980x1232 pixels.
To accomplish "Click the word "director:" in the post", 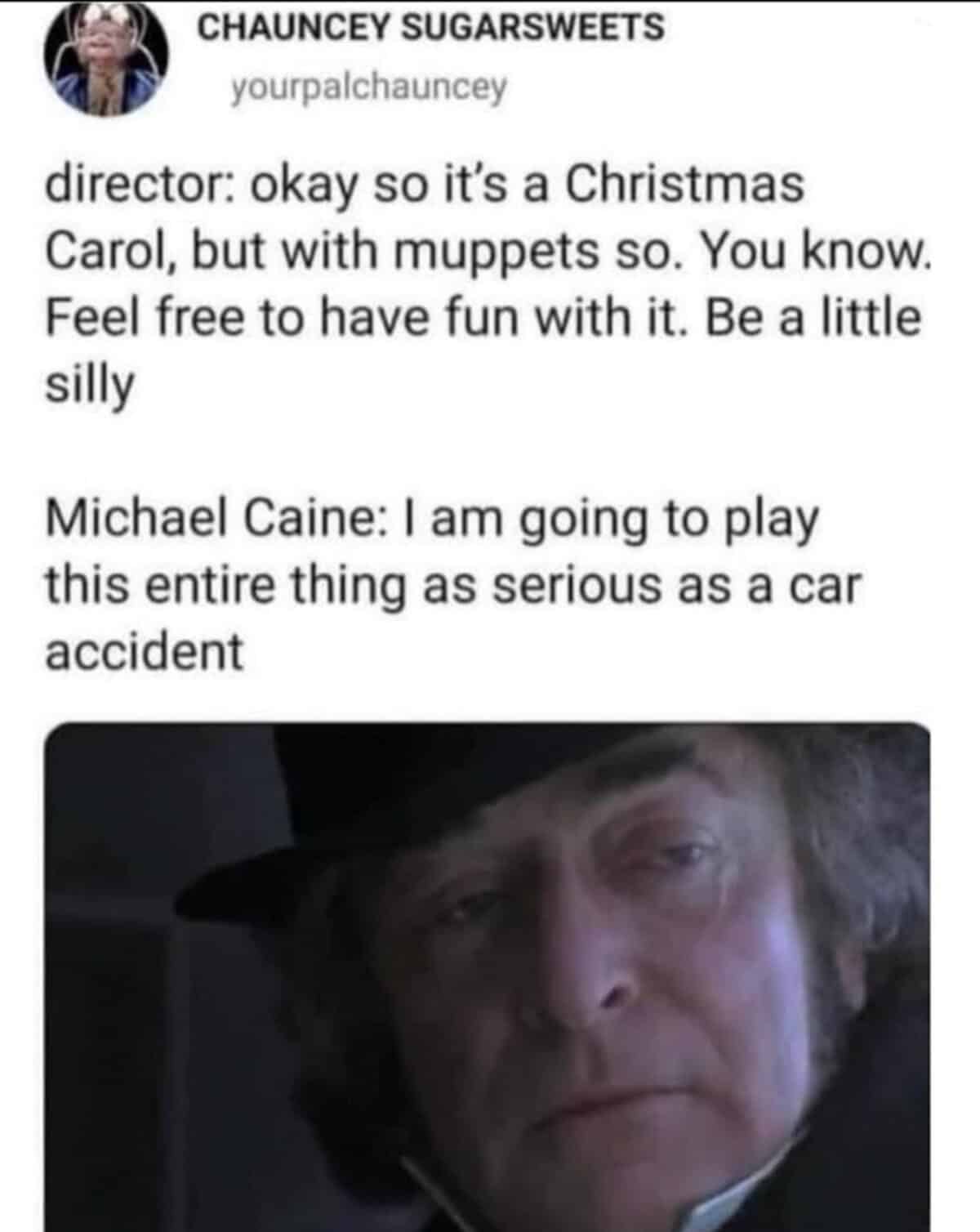I will tap(140, 185).
